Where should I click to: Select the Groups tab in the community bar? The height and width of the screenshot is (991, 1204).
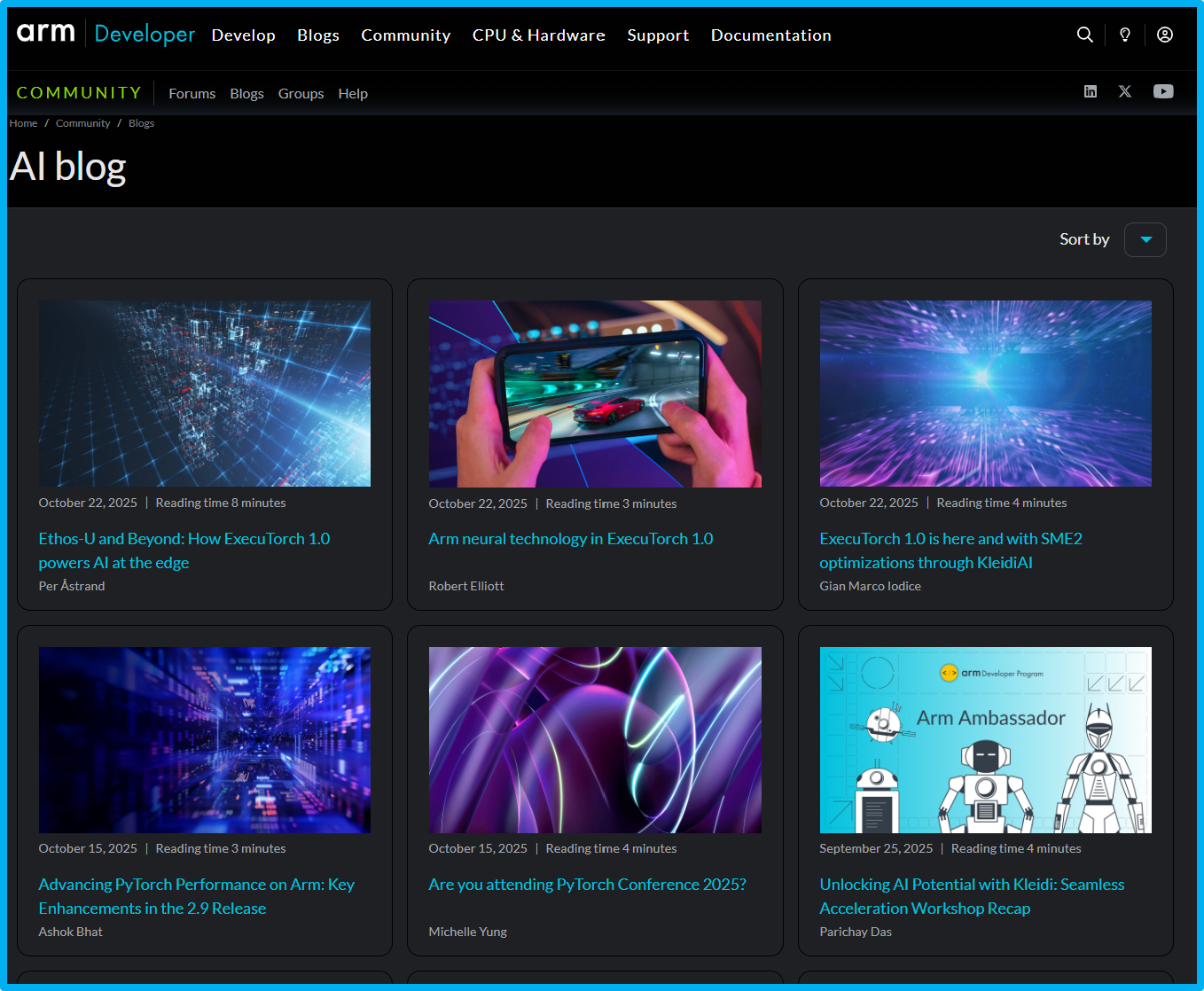pos(301,93)
